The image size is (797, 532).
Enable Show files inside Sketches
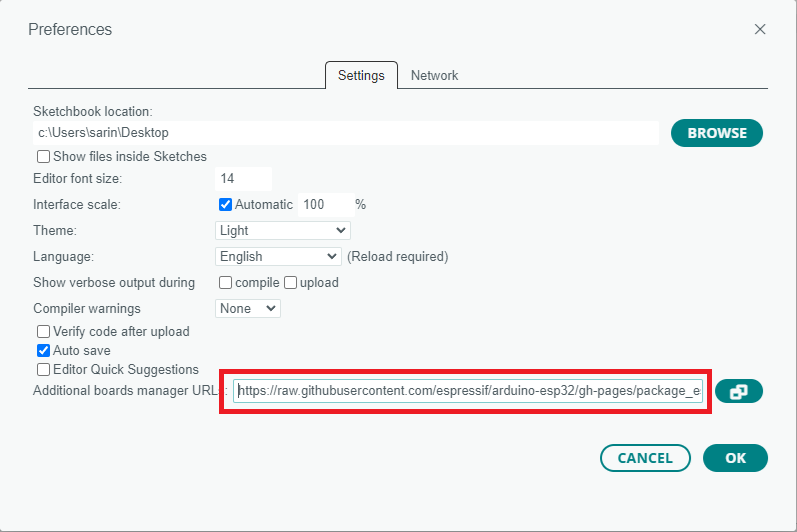click(x=44, y=156)
